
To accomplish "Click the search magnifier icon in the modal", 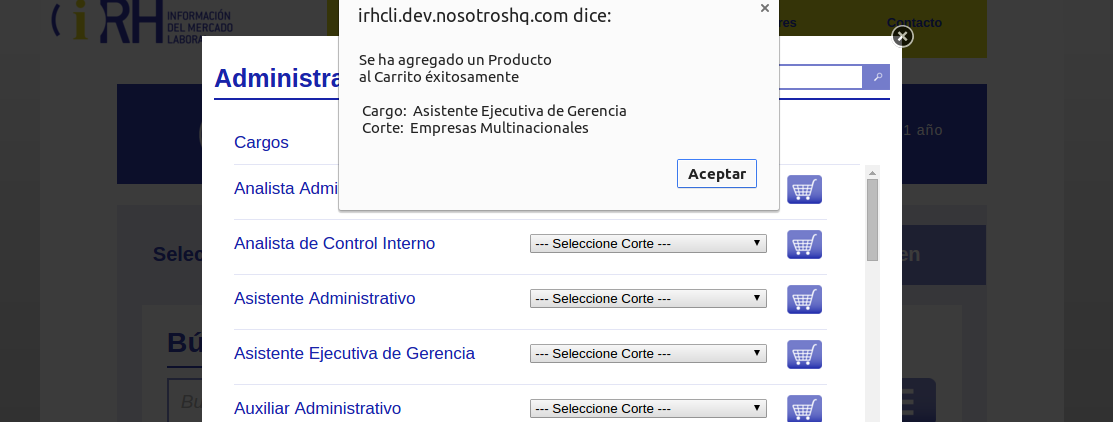I will [877, 77].
